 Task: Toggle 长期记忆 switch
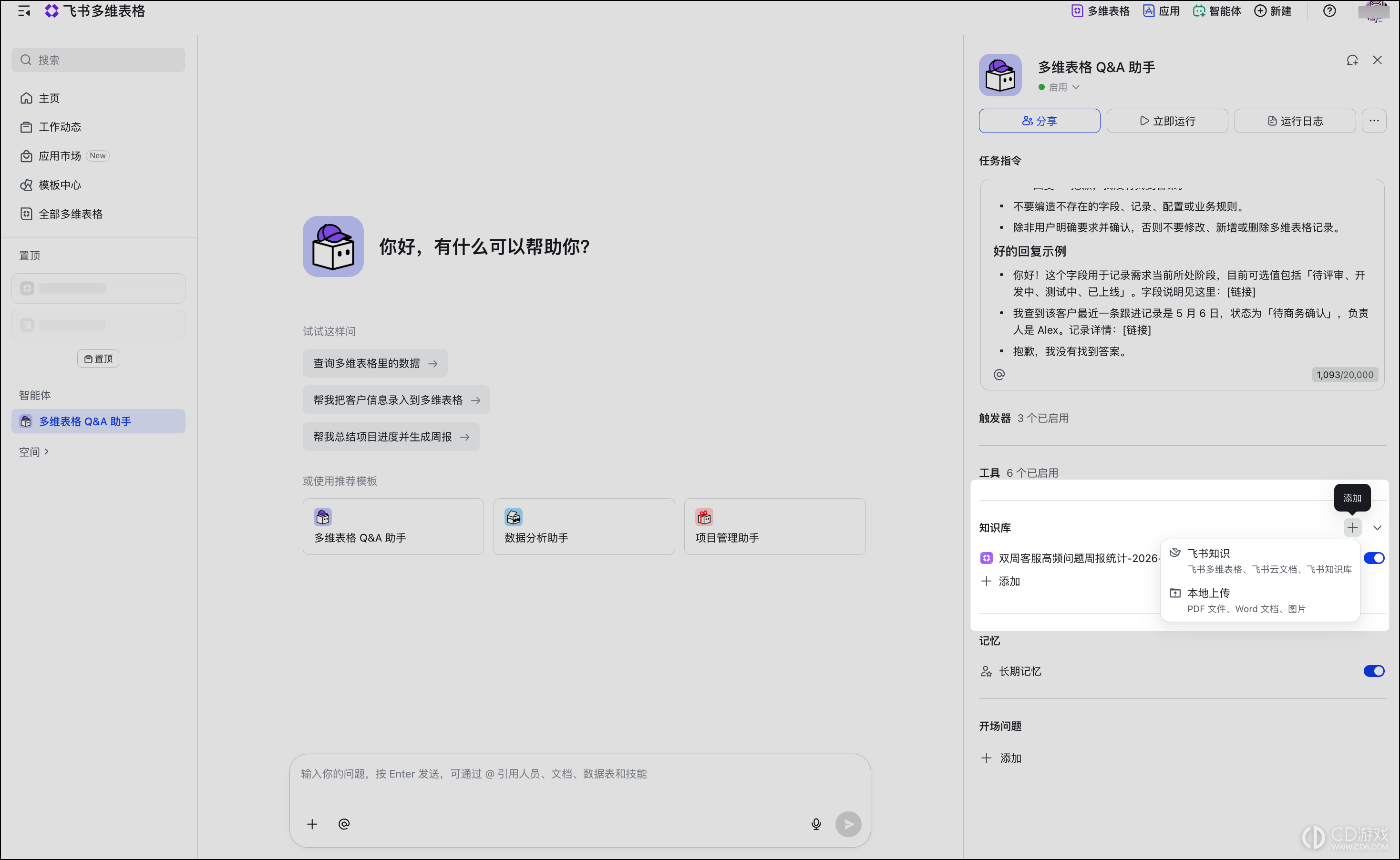1374,671
